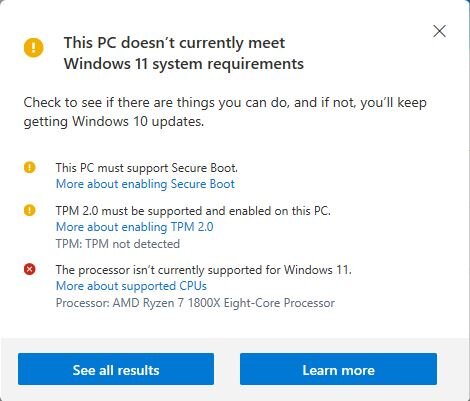The image size is (470, 401).
Task: Select the 'TPM 2.0 must be supported and enabled' text
Action: pos(193,211)
